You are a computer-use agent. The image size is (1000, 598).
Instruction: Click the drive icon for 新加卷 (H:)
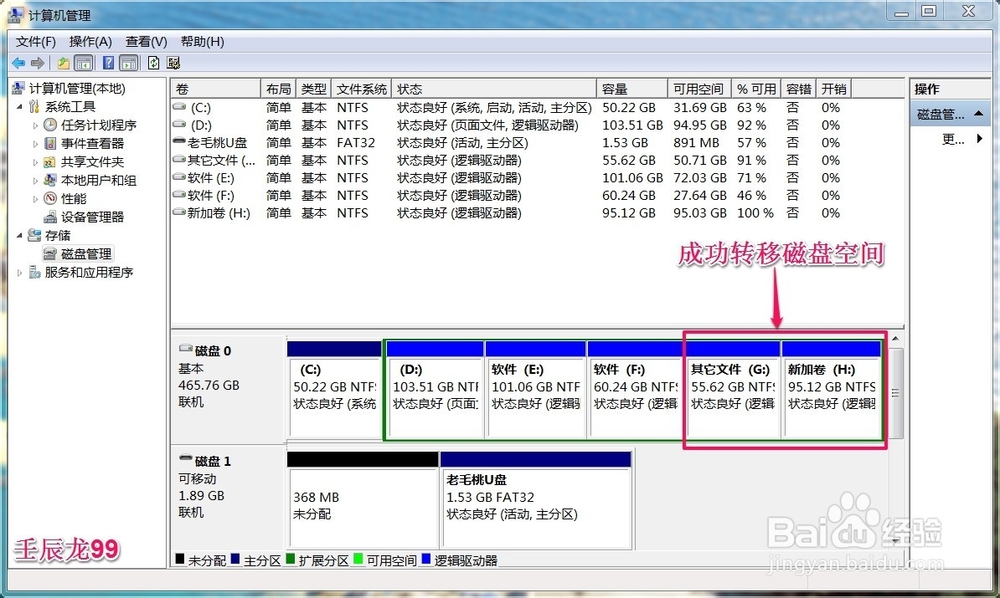179,213
